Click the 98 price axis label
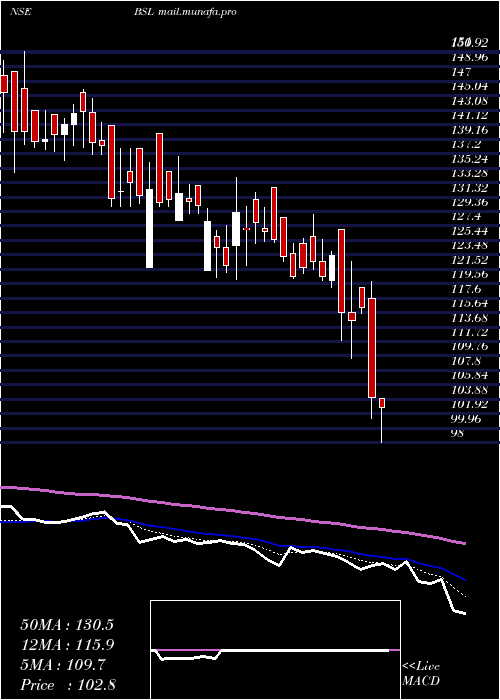This screenshot has height=700, width=500. [x=459, y=434]
